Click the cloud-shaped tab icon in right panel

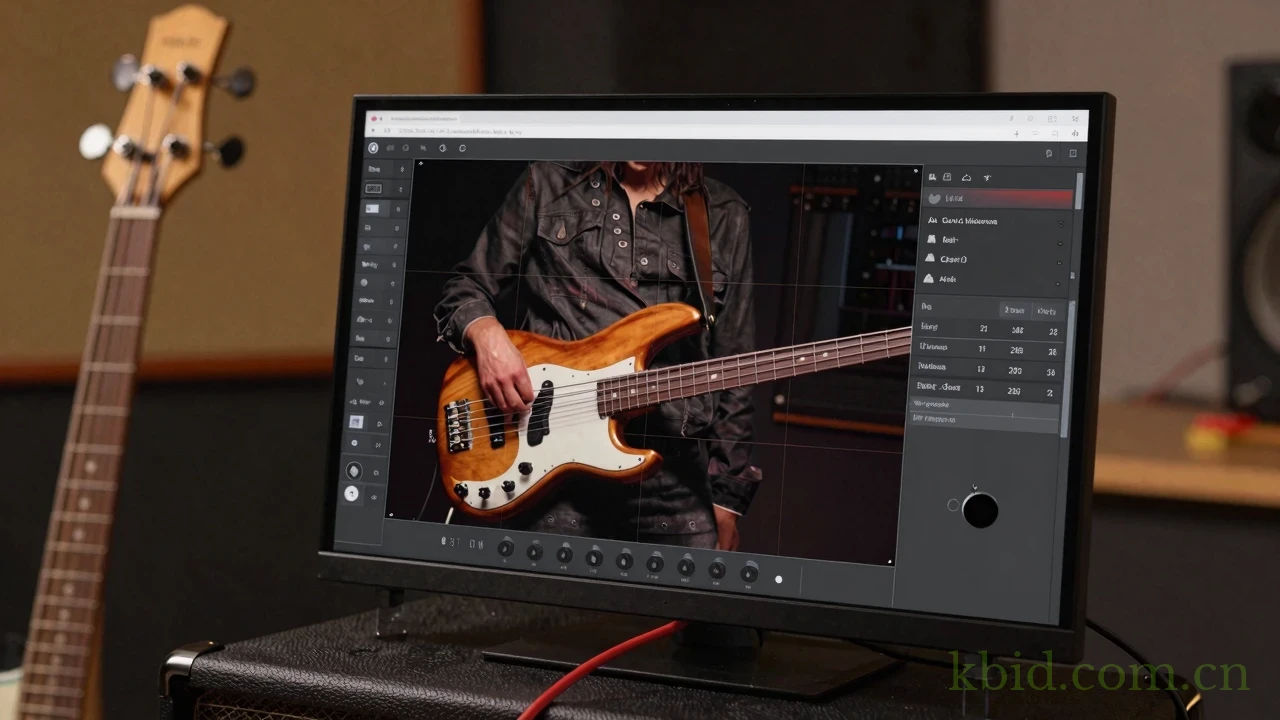click(x=966, y=177)
